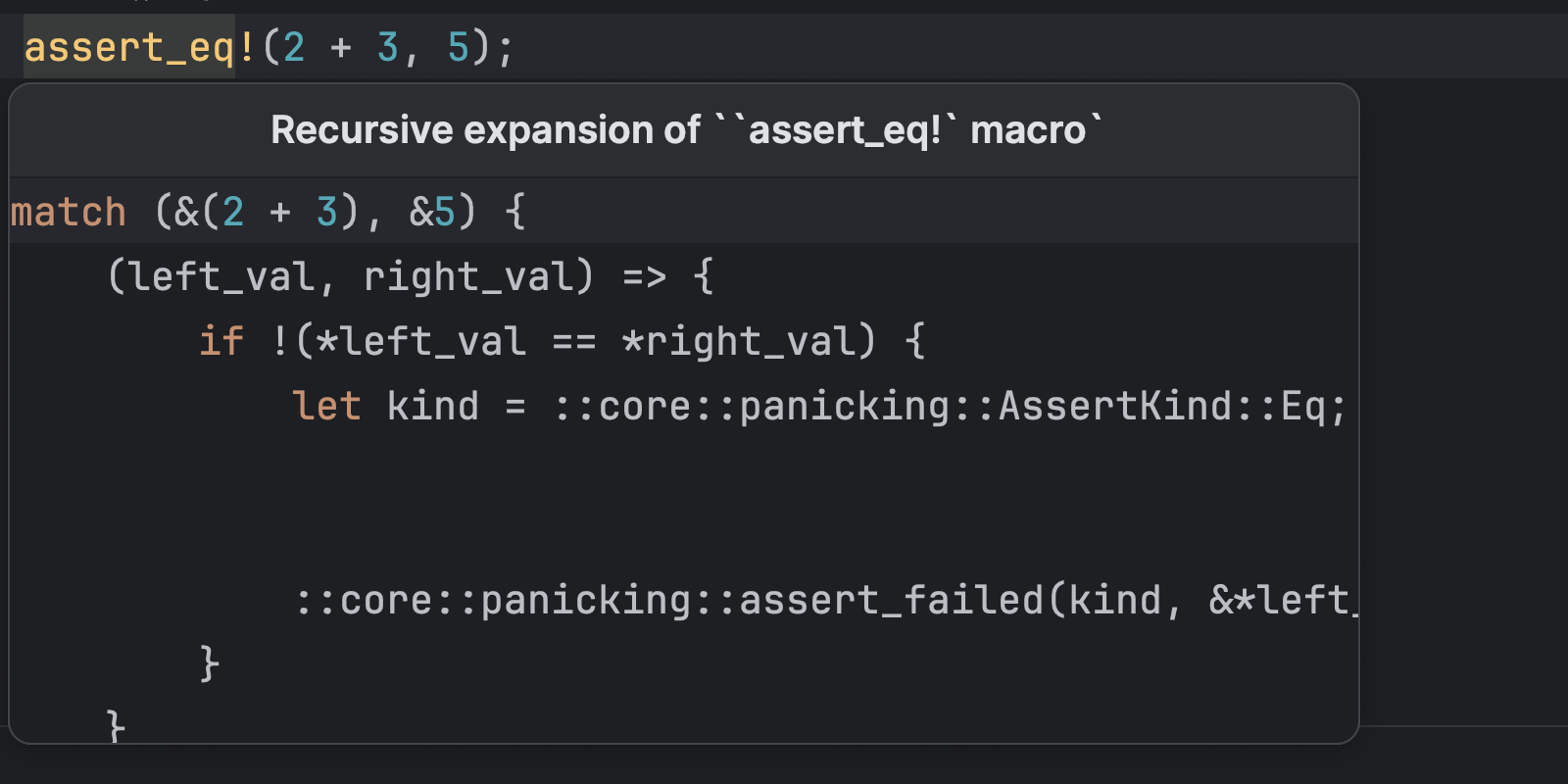Click *right_val in the if condition
The image size is (1568, 784).
coord(739,341)
